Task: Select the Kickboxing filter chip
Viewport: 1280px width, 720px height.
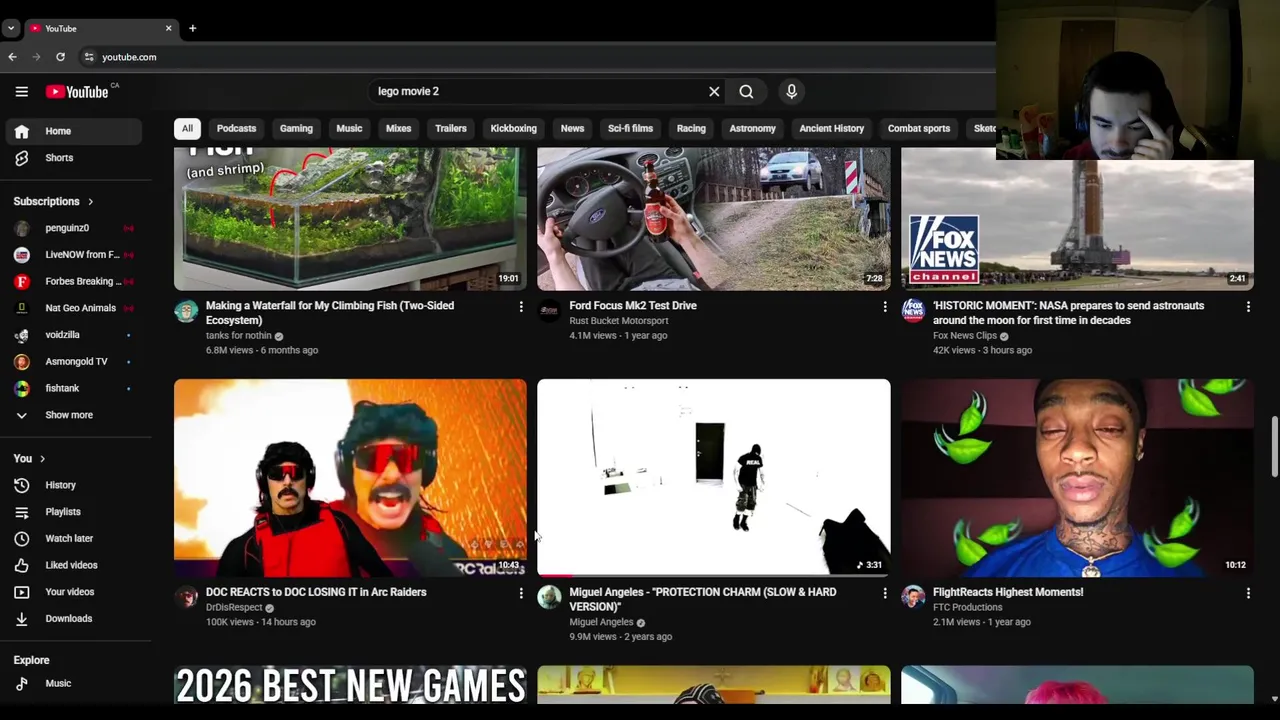Action: point(513,128)
